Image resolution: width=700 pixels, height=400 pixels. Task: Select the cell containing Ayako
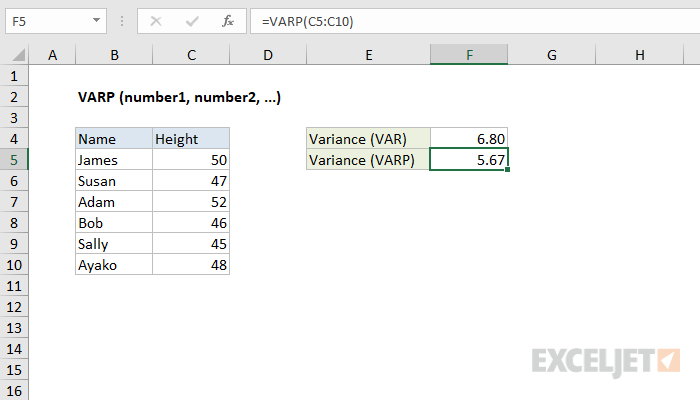point(114,265)
